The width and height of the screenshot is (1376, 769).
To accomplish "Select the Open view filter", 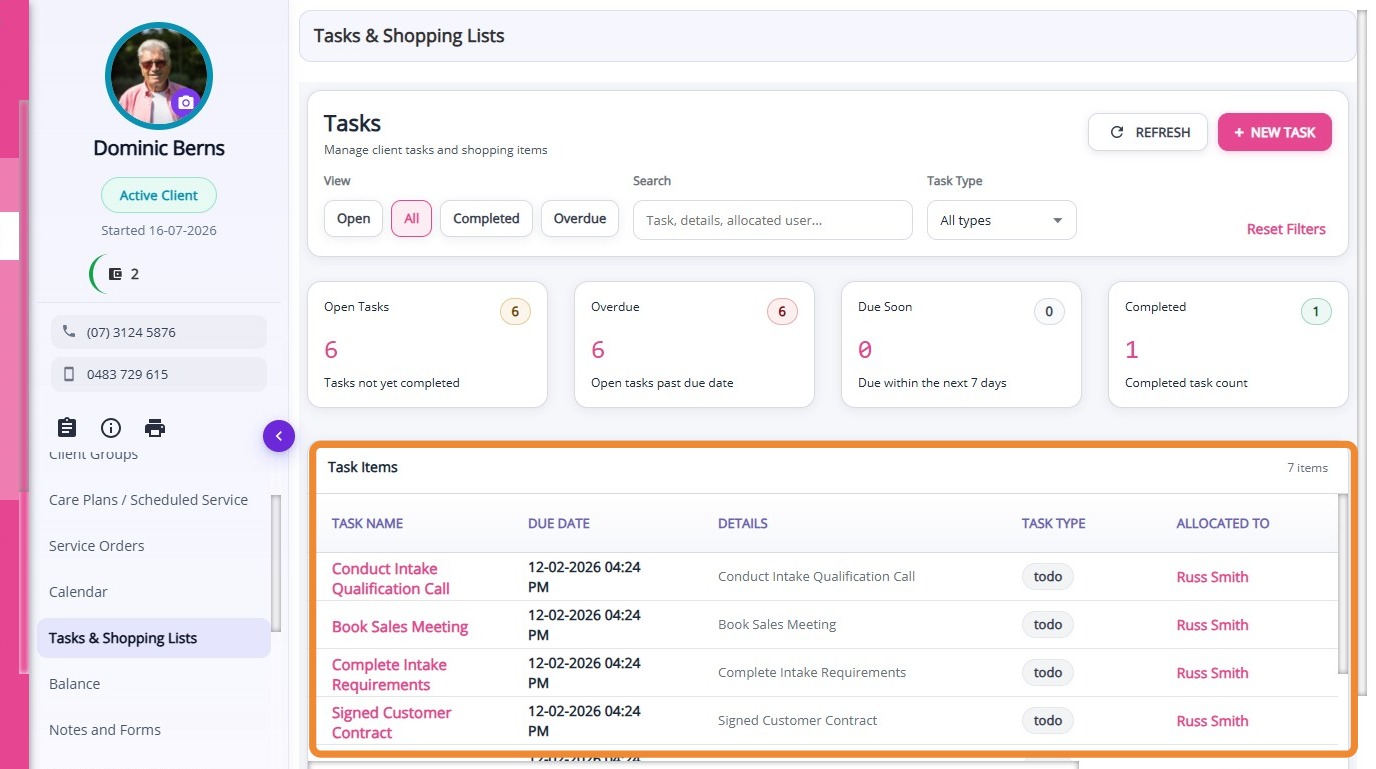I will tap(353, 219).
